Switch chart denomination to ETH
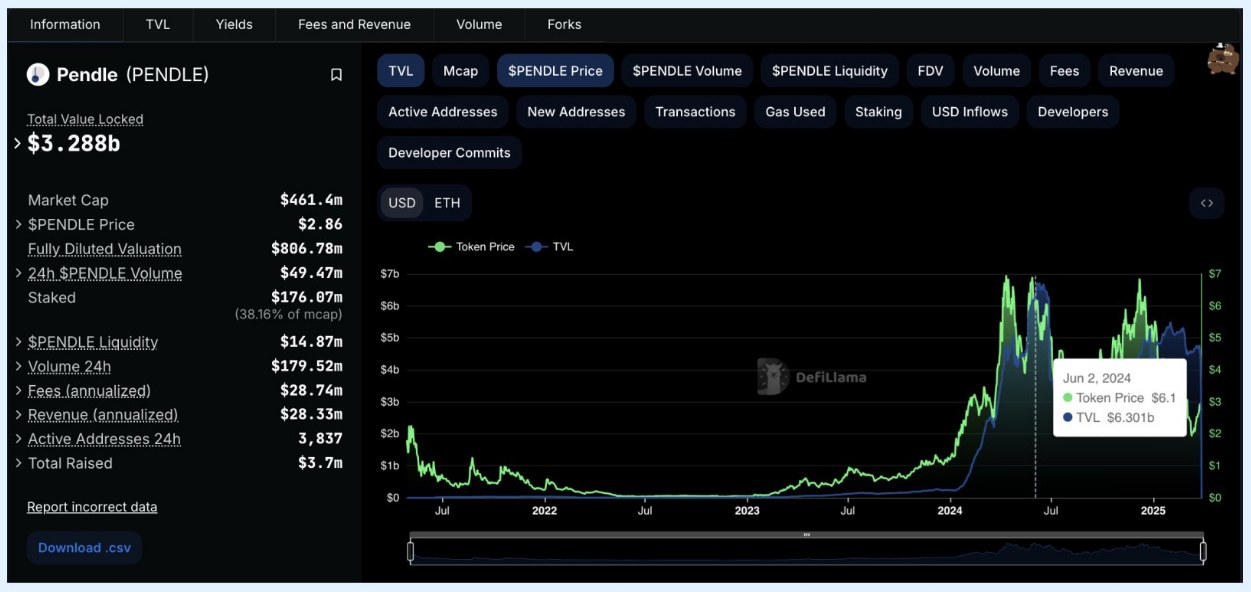Viewport: 1251px width, 592px height. point(447,203)
